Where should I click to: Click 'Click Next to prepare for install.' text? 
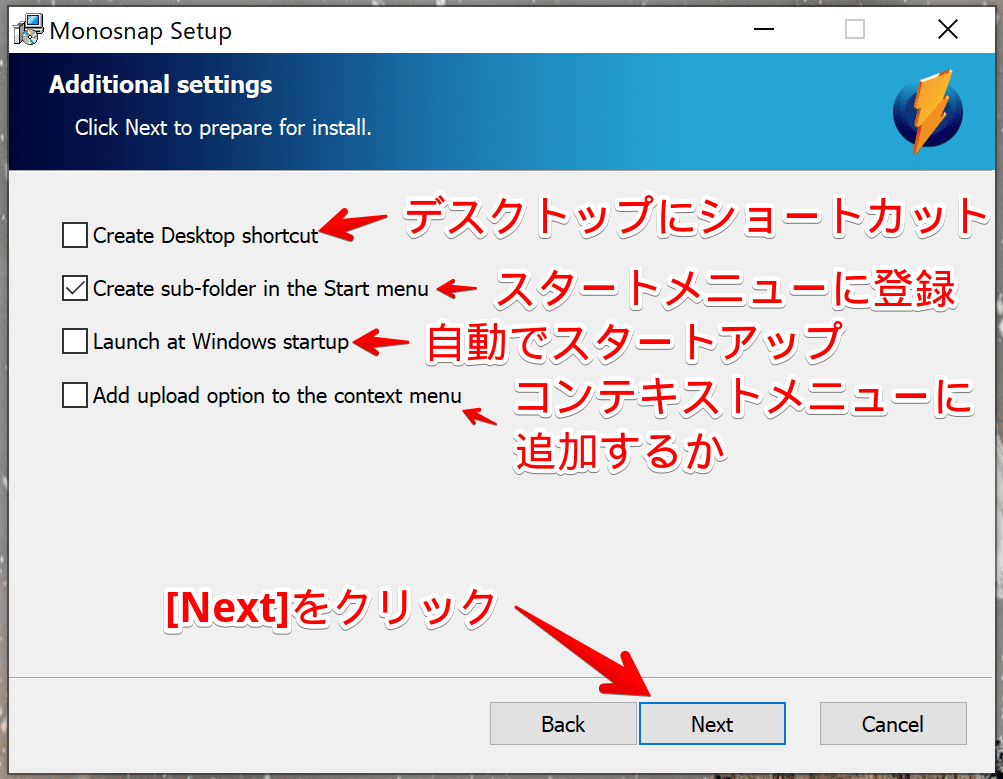(223, 128)
